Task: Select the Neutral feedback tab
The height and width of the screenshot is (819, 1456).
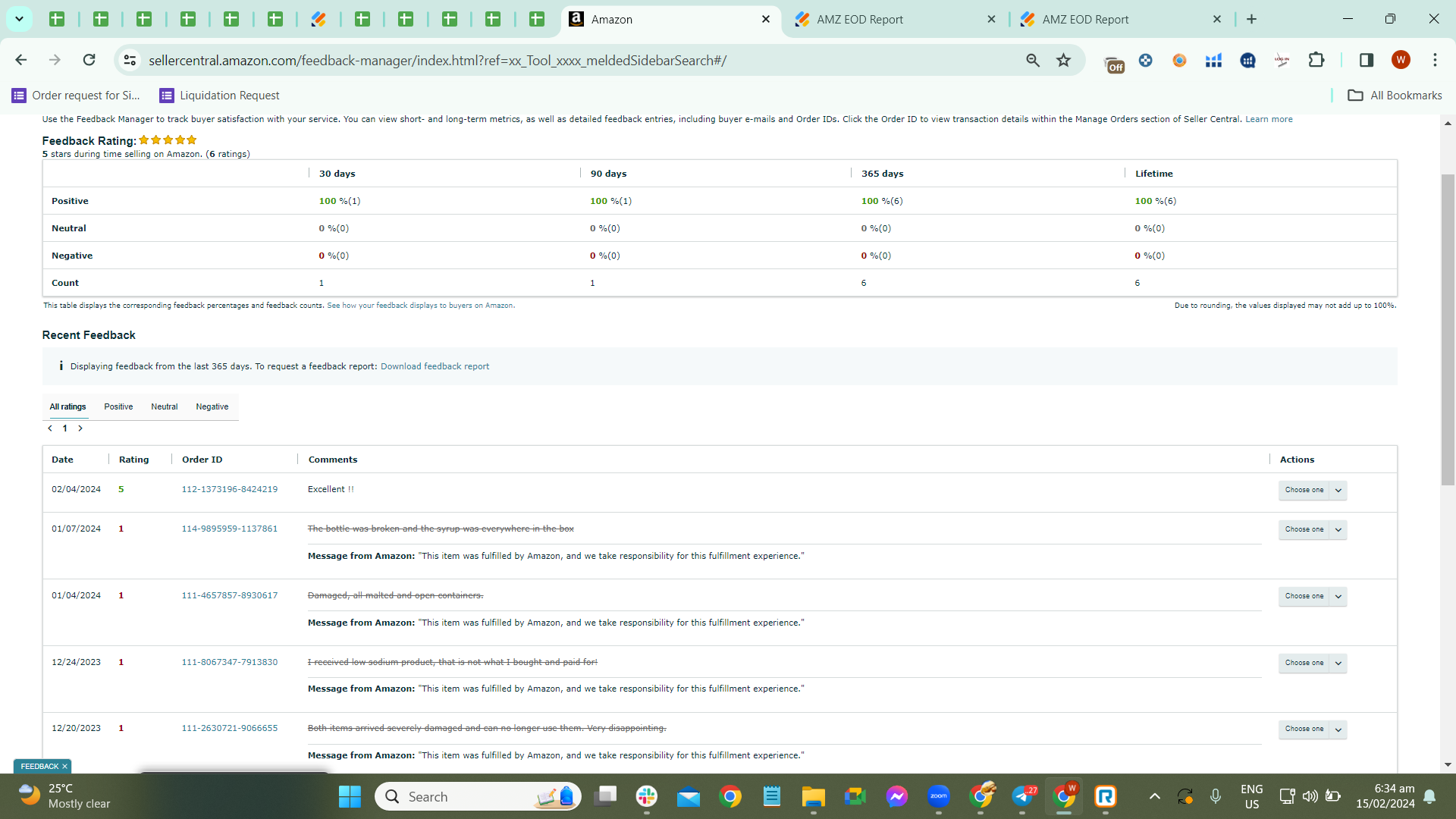Action: tap(164, 406)
